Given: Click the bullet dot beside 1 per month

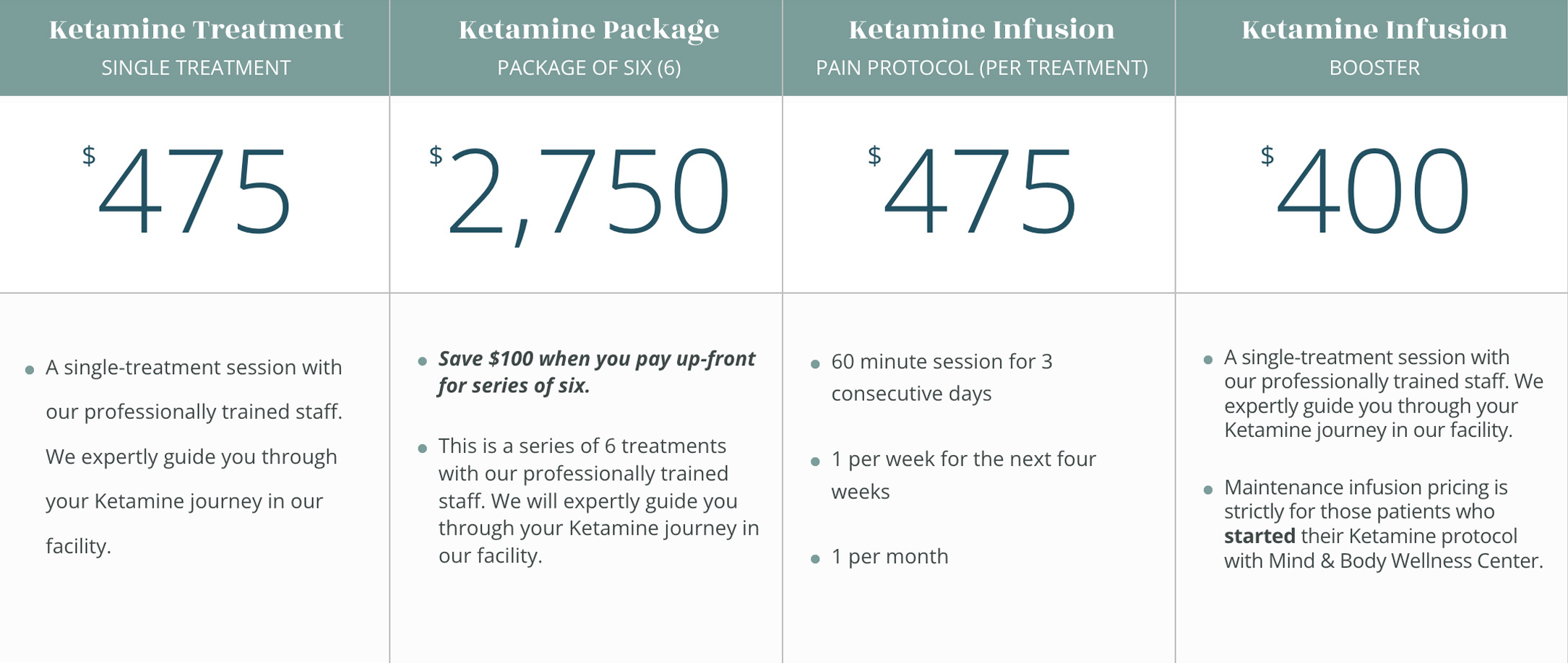Looking at the screenshot, I should pyautogui.click(x=815, y=559).
